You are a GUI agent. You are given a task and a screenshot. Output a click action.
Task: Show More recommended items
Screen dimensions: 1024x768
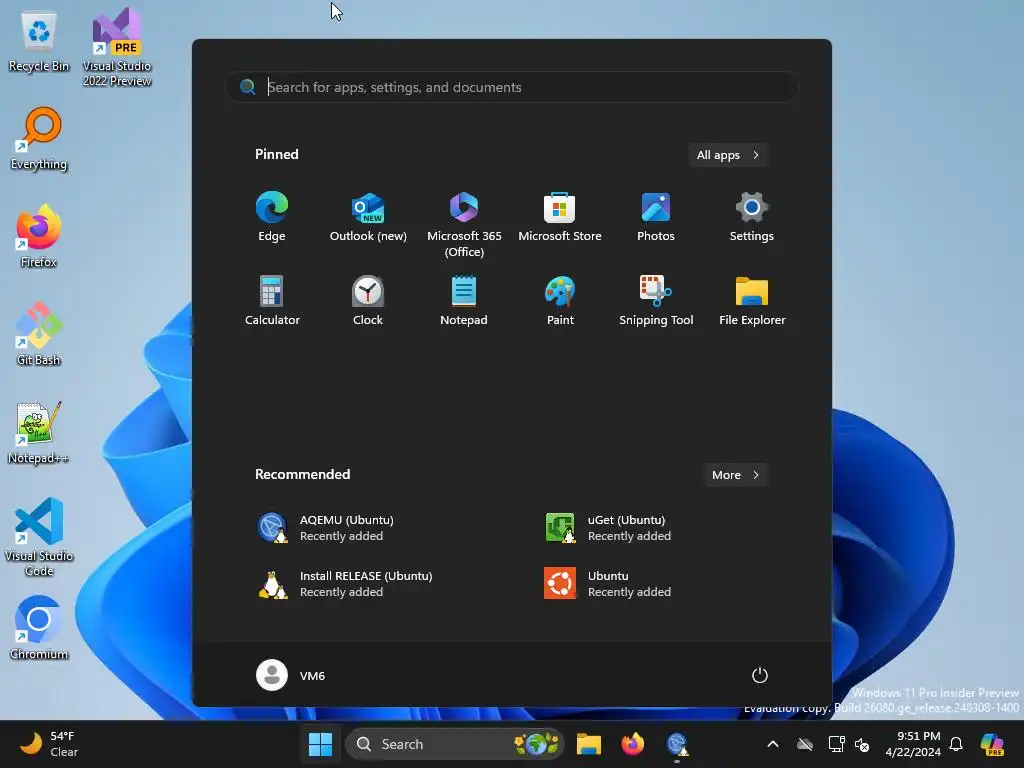click(735, 475)
